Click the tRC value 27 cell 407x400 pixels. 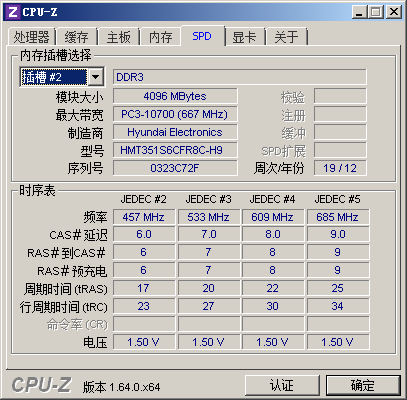pos(209,306)
